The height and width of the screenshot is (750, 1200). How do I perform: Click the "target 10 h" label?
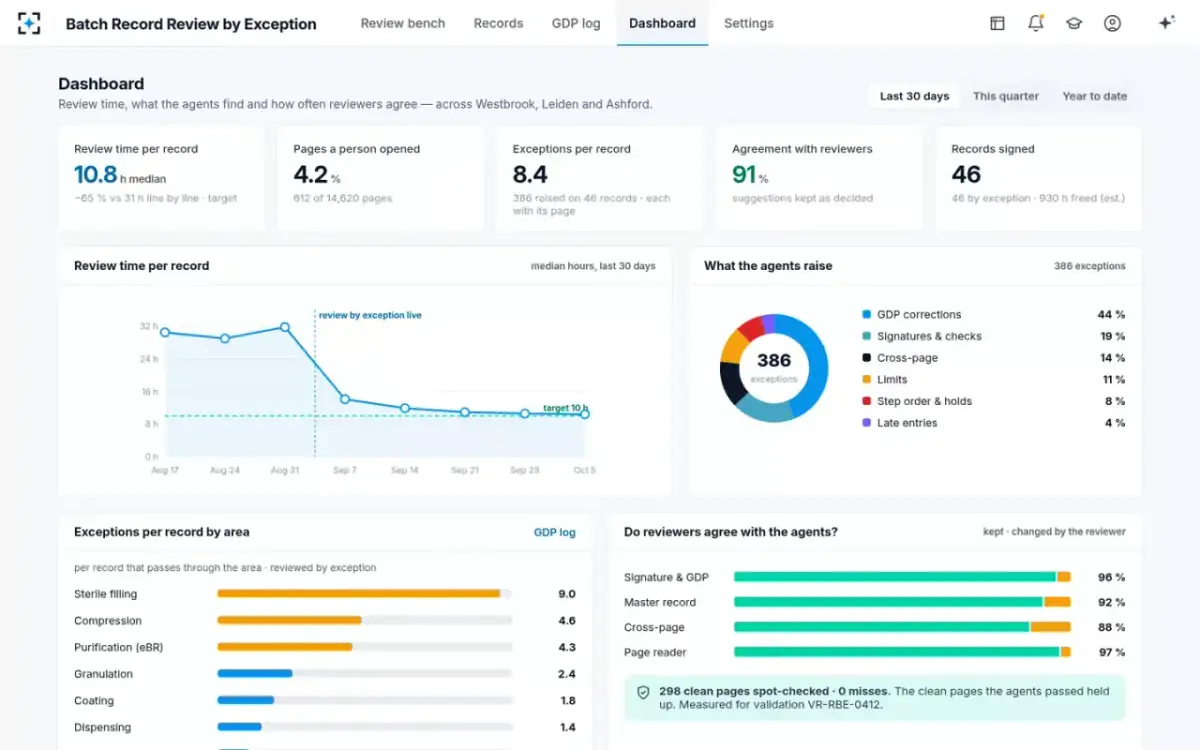(x=565, y=407)
